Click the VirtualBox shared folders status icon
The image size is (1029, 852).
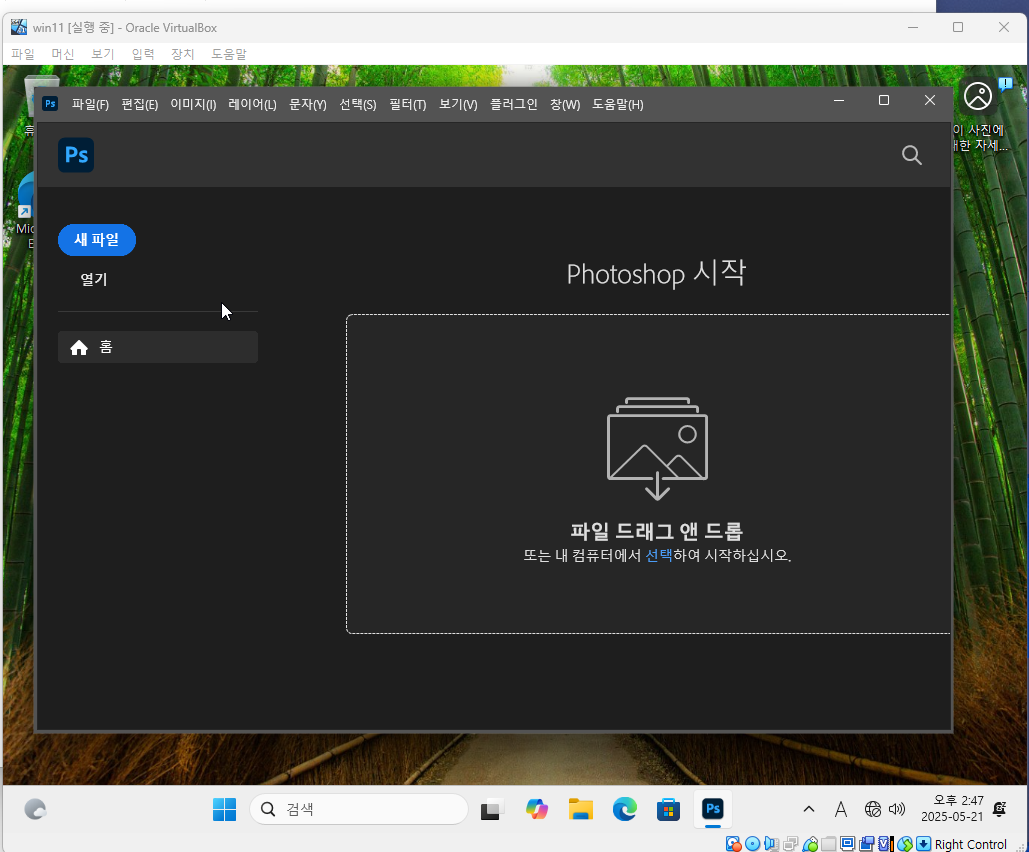(828, 843)
